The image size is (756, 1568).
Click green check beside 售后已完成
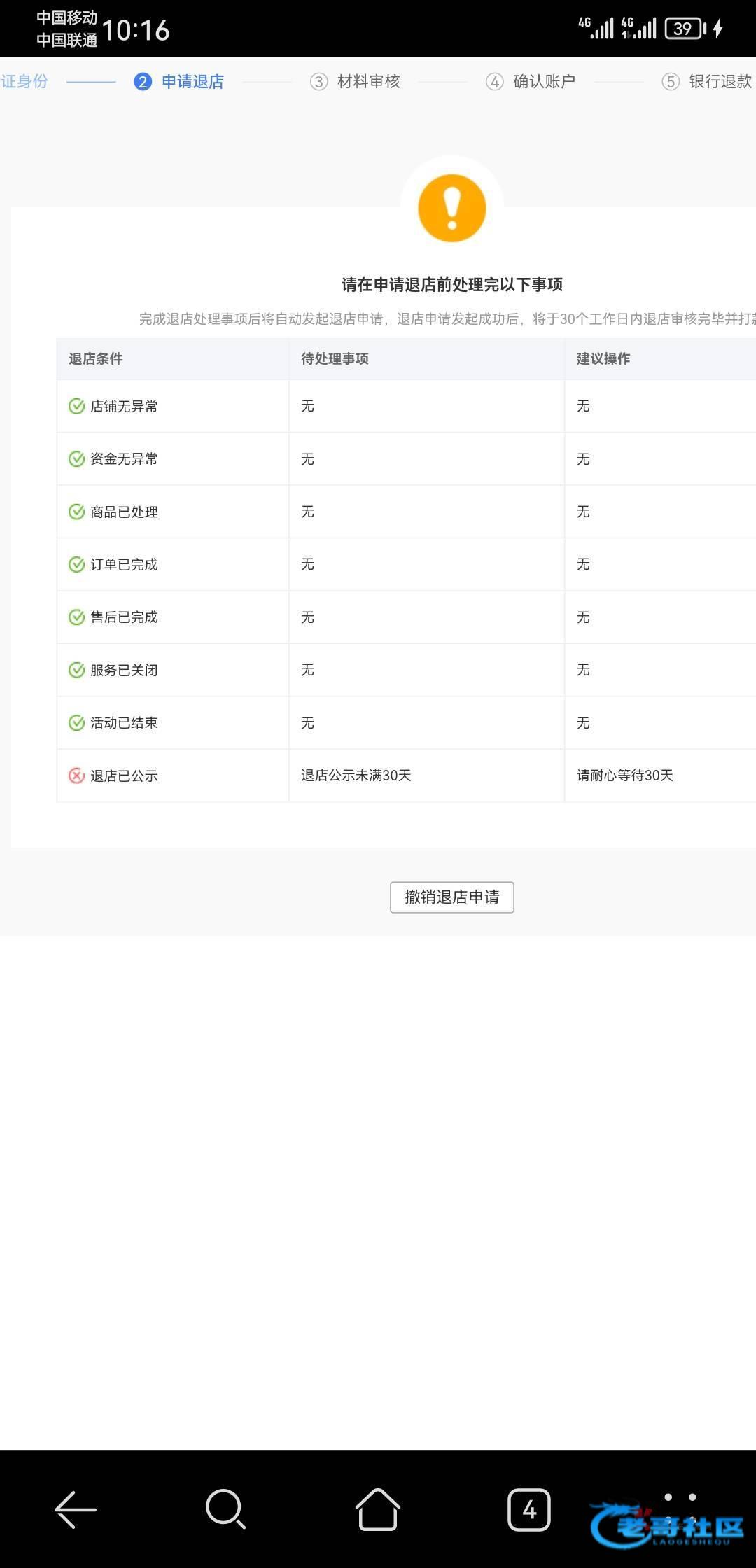pos(76,617)
